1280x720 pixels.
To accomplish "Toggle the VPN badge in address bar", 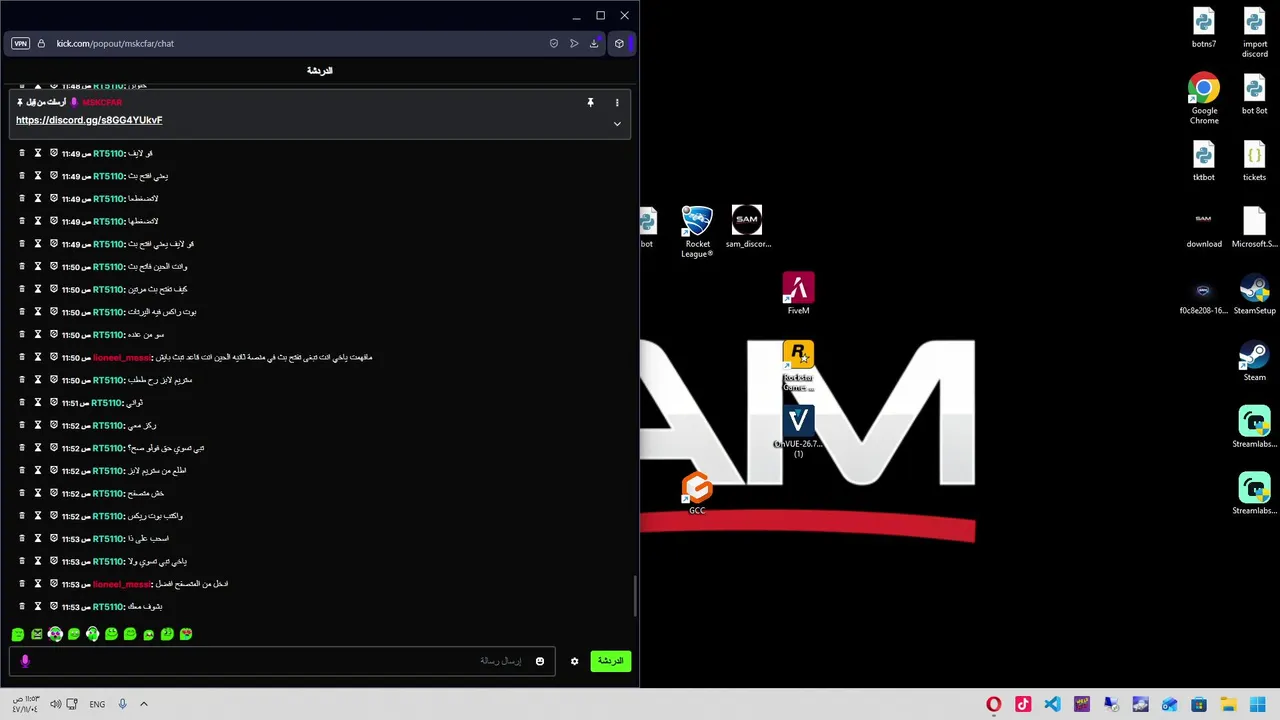I will pos(20,43).
